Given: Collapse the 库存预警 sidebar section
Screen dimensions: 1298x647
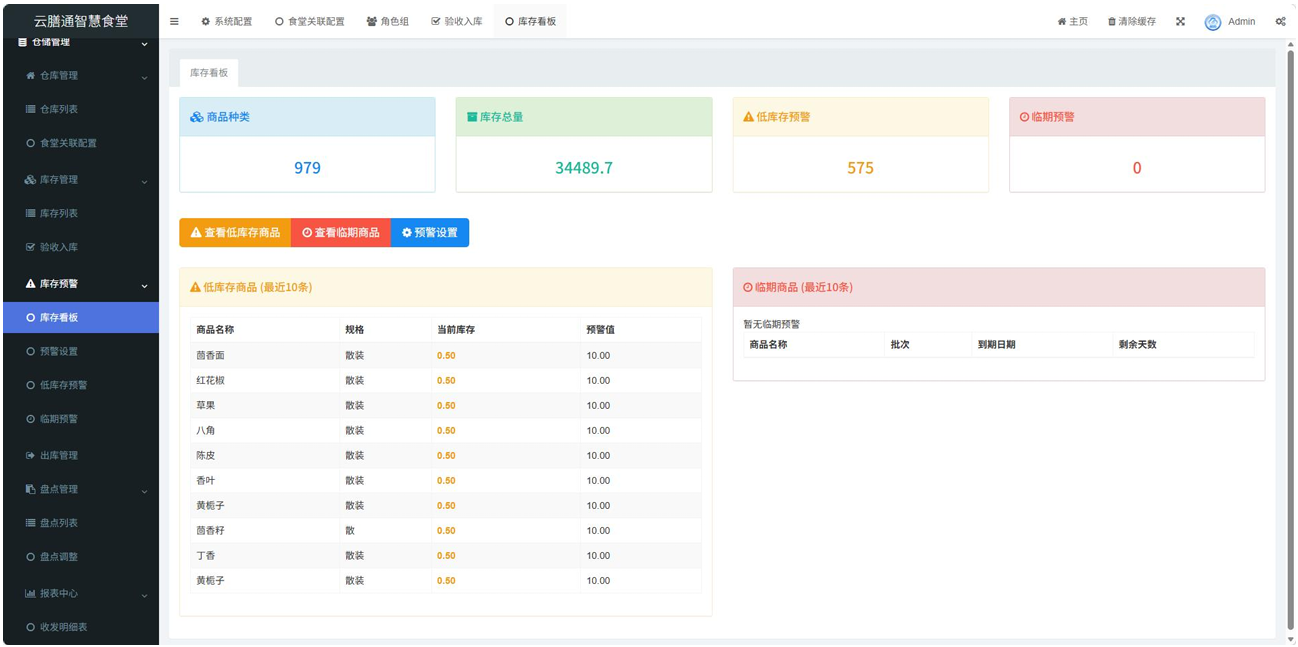Looking at the screenshot, I should tap(144, 284).
